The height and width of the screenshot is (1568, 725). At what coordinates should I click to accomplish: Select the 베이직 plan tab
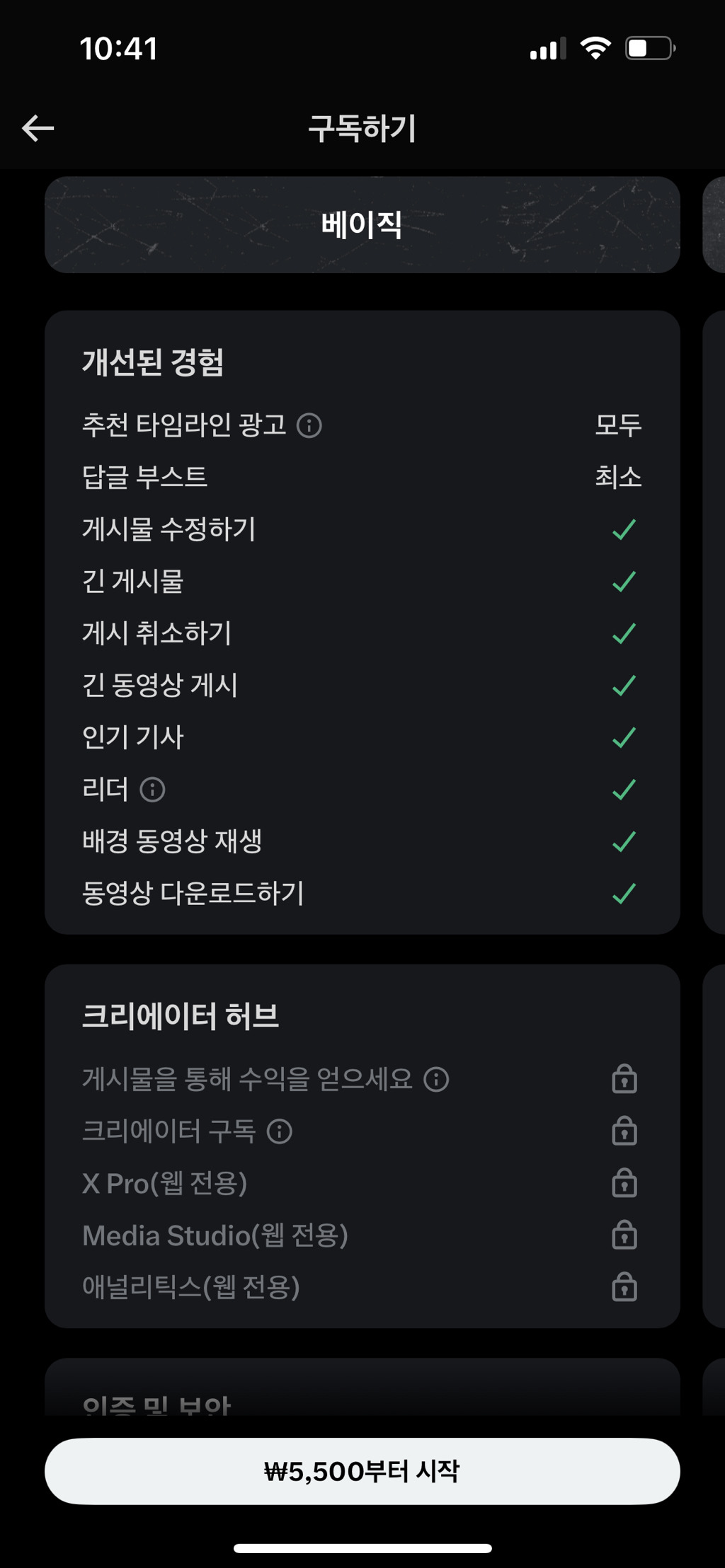click(x=362, y=225)
